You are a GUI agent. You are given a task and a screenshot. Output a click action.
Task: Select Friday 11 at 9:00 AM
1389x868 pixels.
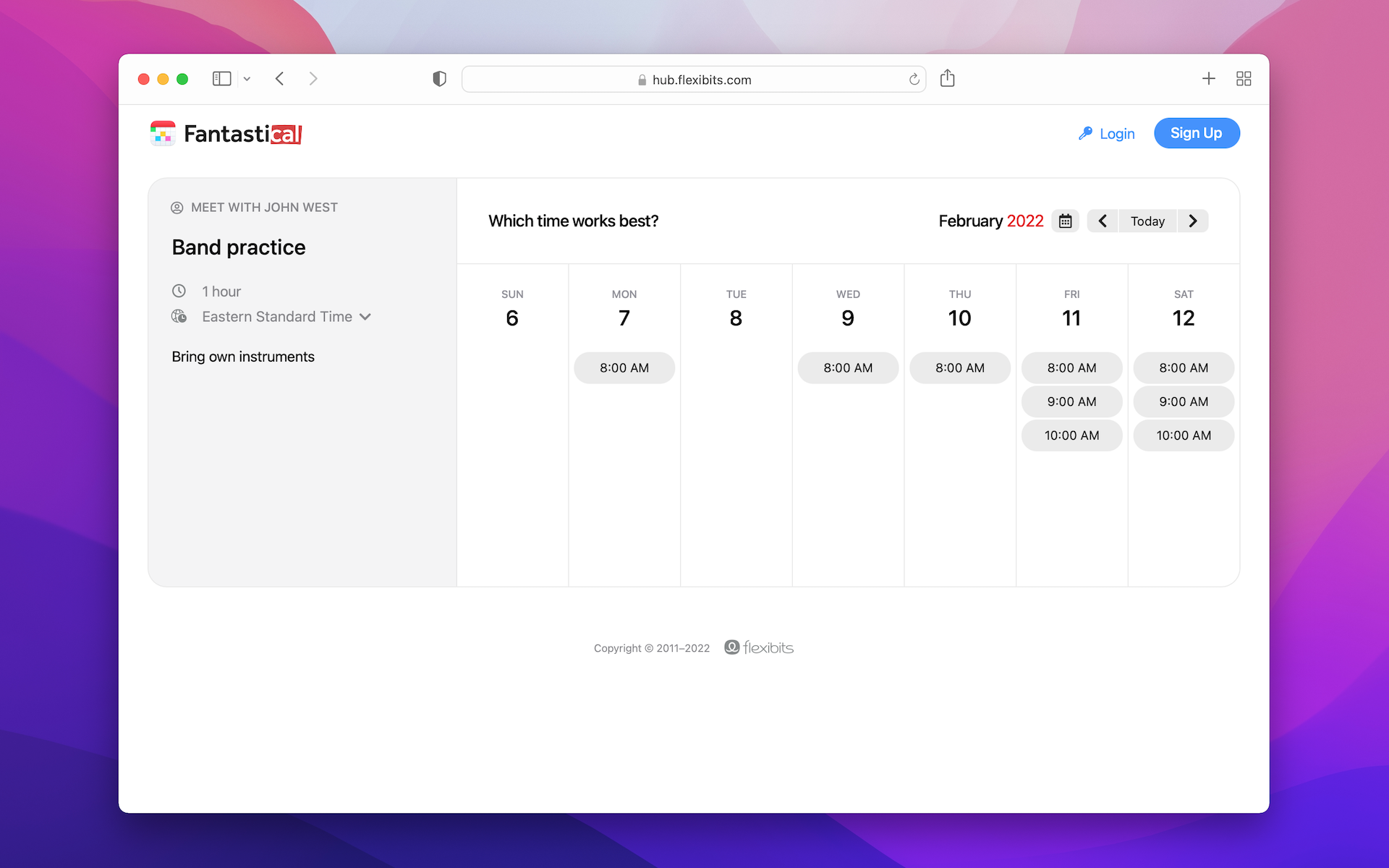pos(1072,402)
